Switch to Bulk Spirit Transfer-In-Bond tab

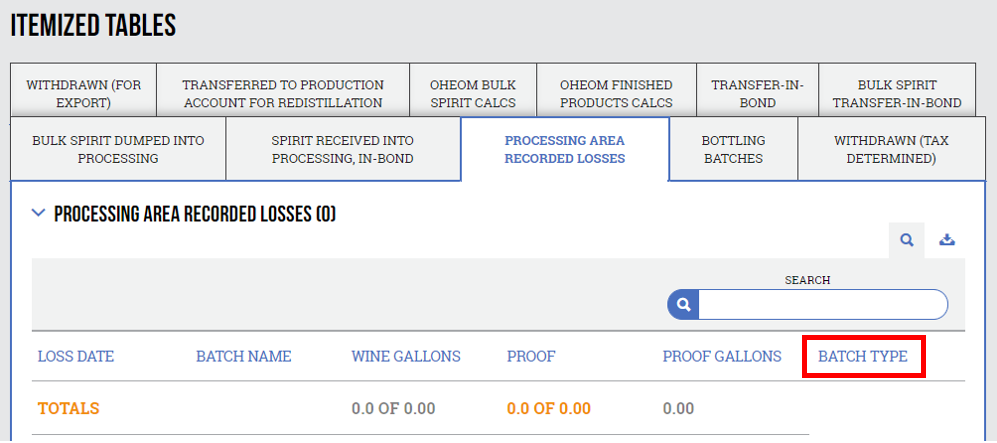coord(897,94)
